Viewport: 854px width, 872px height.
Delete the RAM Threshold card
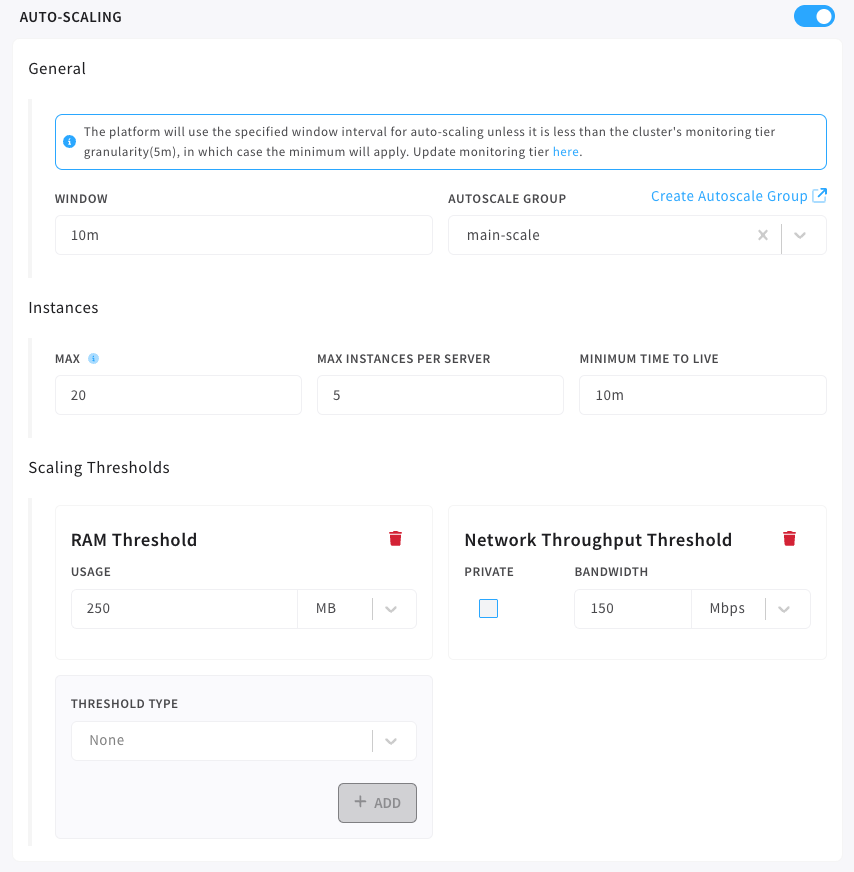[395, 539]
